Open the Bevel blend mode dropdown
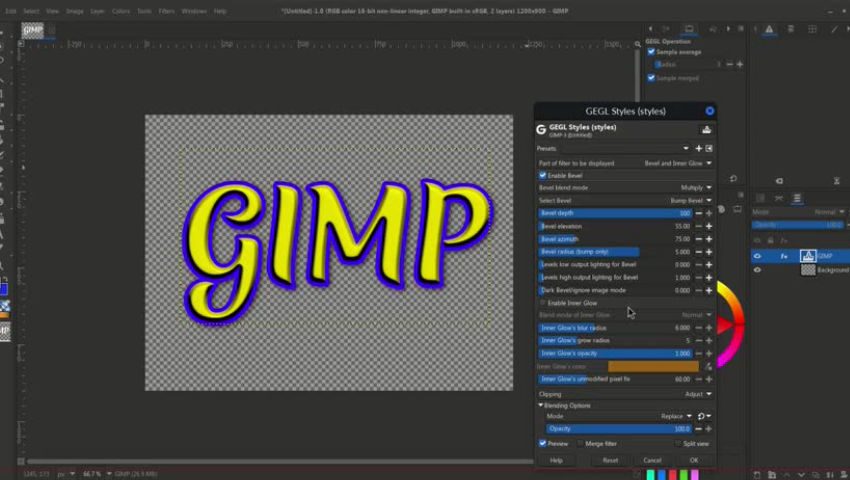Screen dimensions: 850x480 click(709, 187)
